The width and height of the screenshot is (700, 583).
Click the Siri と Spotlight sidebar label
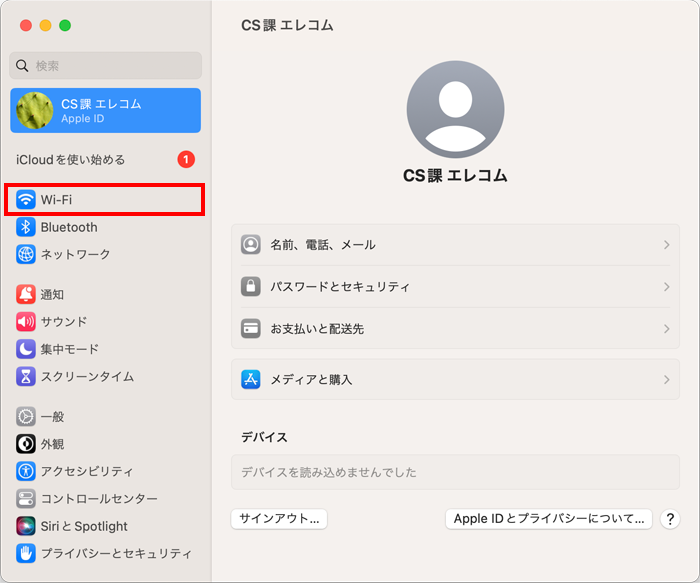pyautogui.click(x=84, y=526)
